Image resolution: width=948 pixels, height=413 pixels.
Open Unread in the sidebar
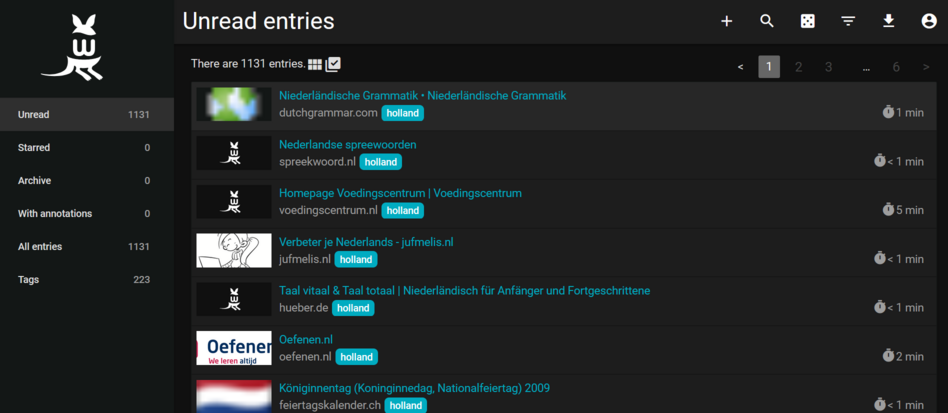pyautogui.click(x=87, y=114)
